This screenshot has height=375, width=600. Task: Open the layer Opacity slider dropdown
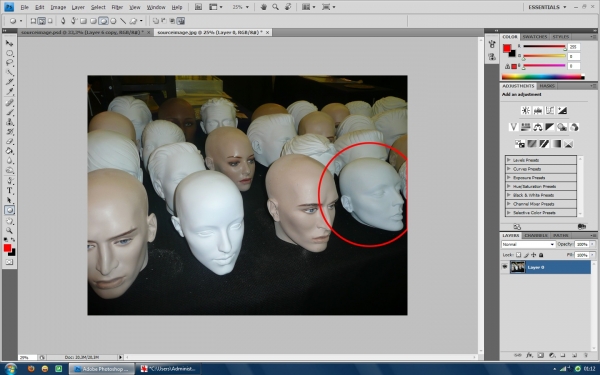[x=592, y=244]
